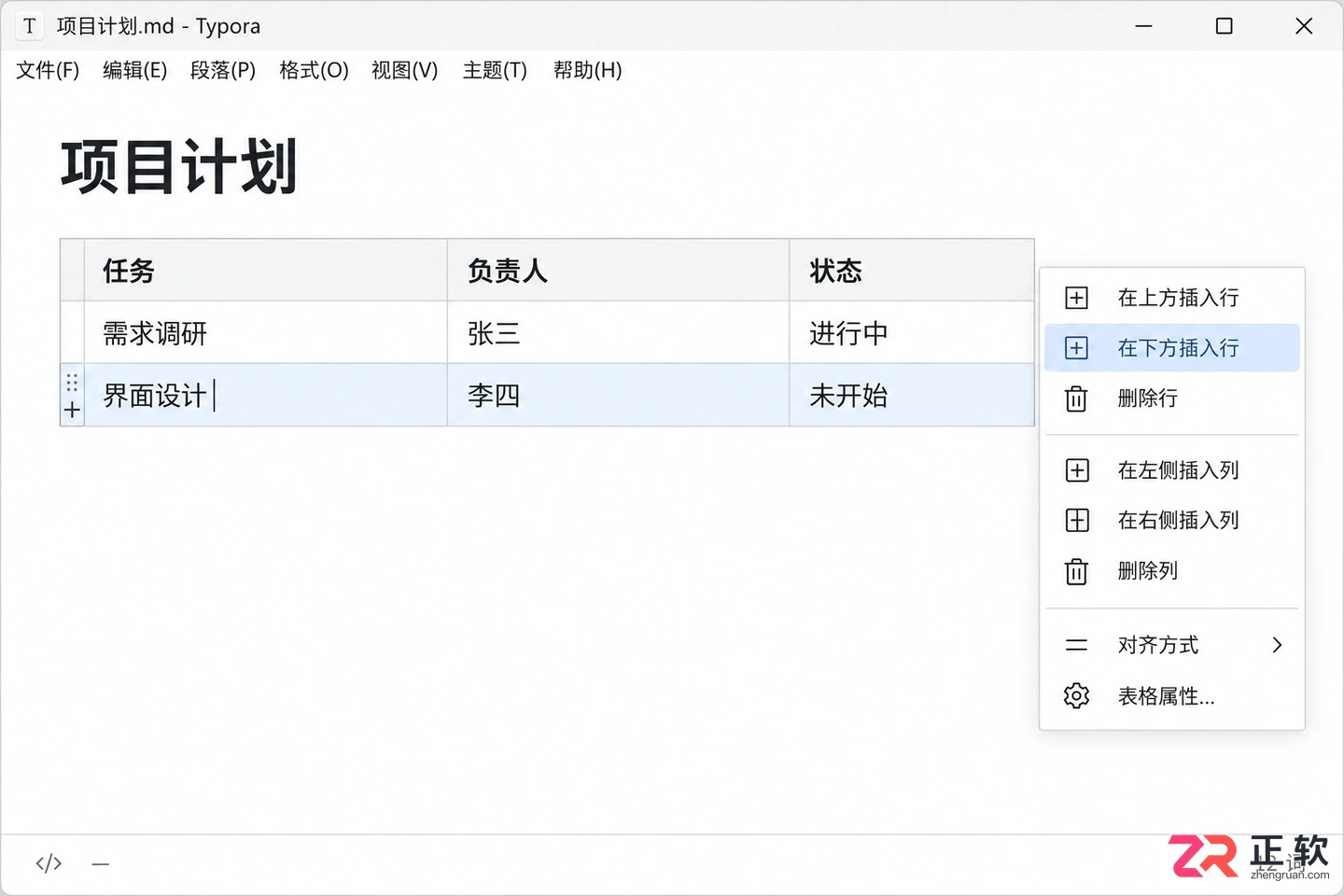Open the 编辑(E) menu
The image size is (1344, 896).
(x=135, y=70)
